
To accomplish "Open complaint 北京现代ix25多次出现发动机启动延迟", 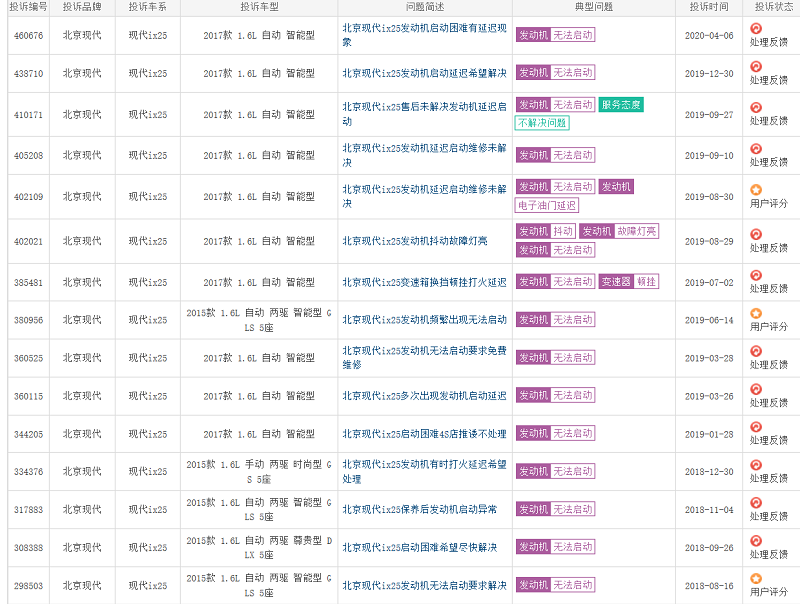I will point(424,396).
